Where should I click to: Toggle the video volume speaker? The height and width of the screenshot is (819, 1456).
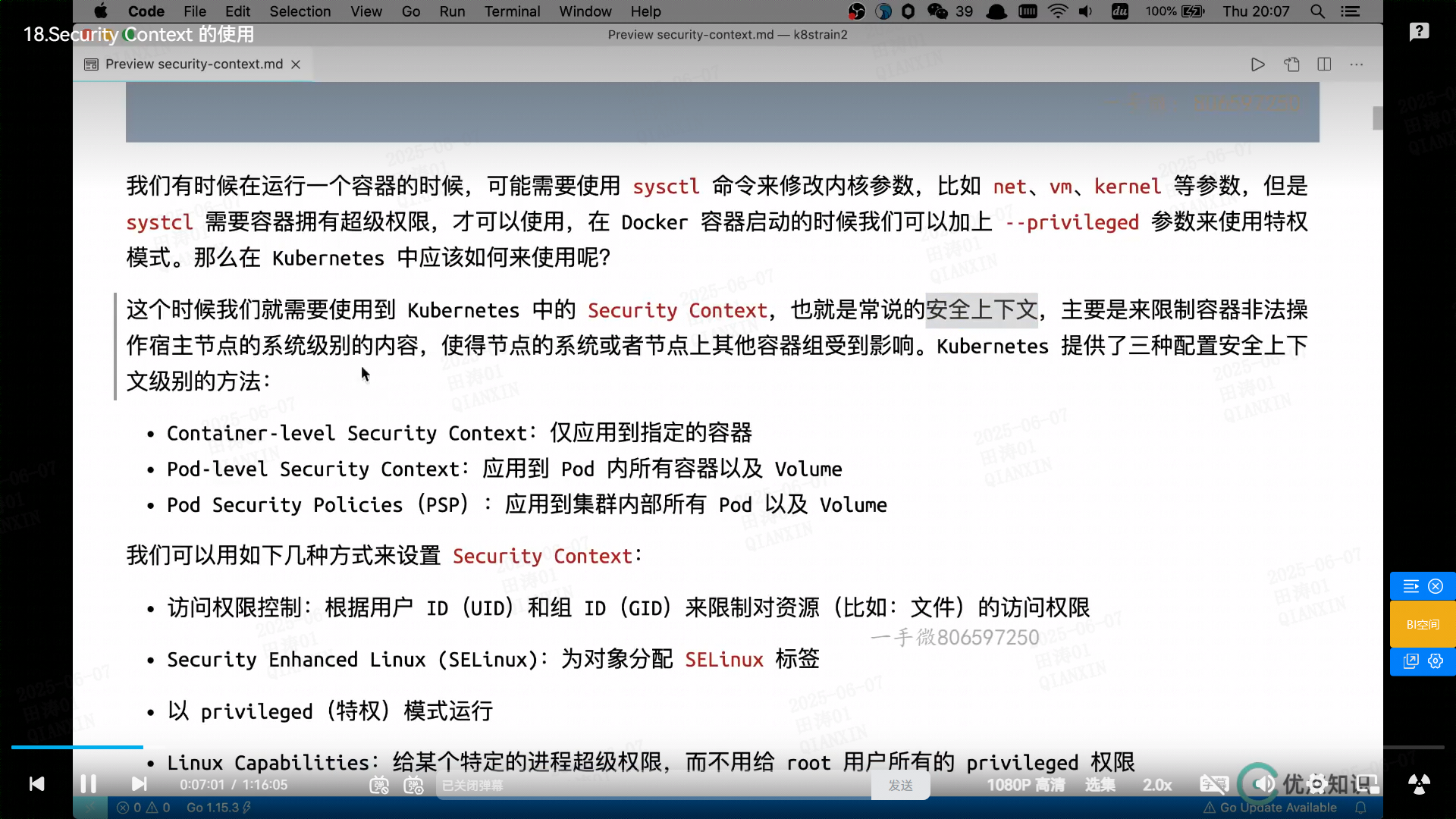1263,784
